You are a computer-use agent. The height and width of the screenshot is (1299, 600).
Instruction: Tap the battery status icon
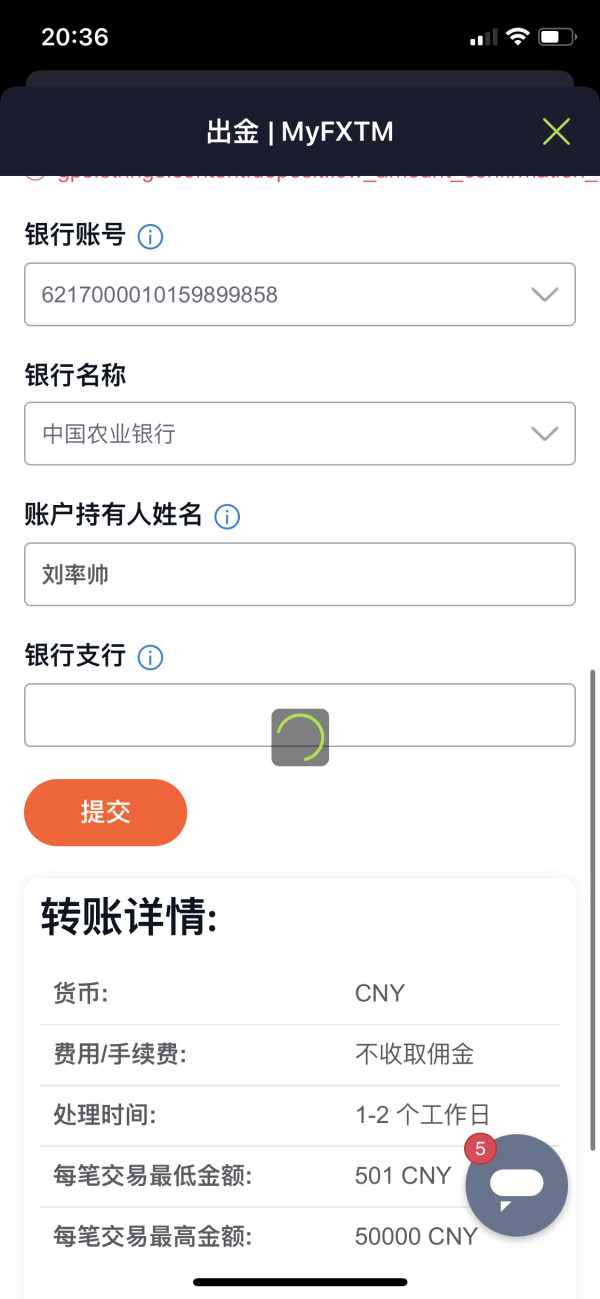coord(555,38)
